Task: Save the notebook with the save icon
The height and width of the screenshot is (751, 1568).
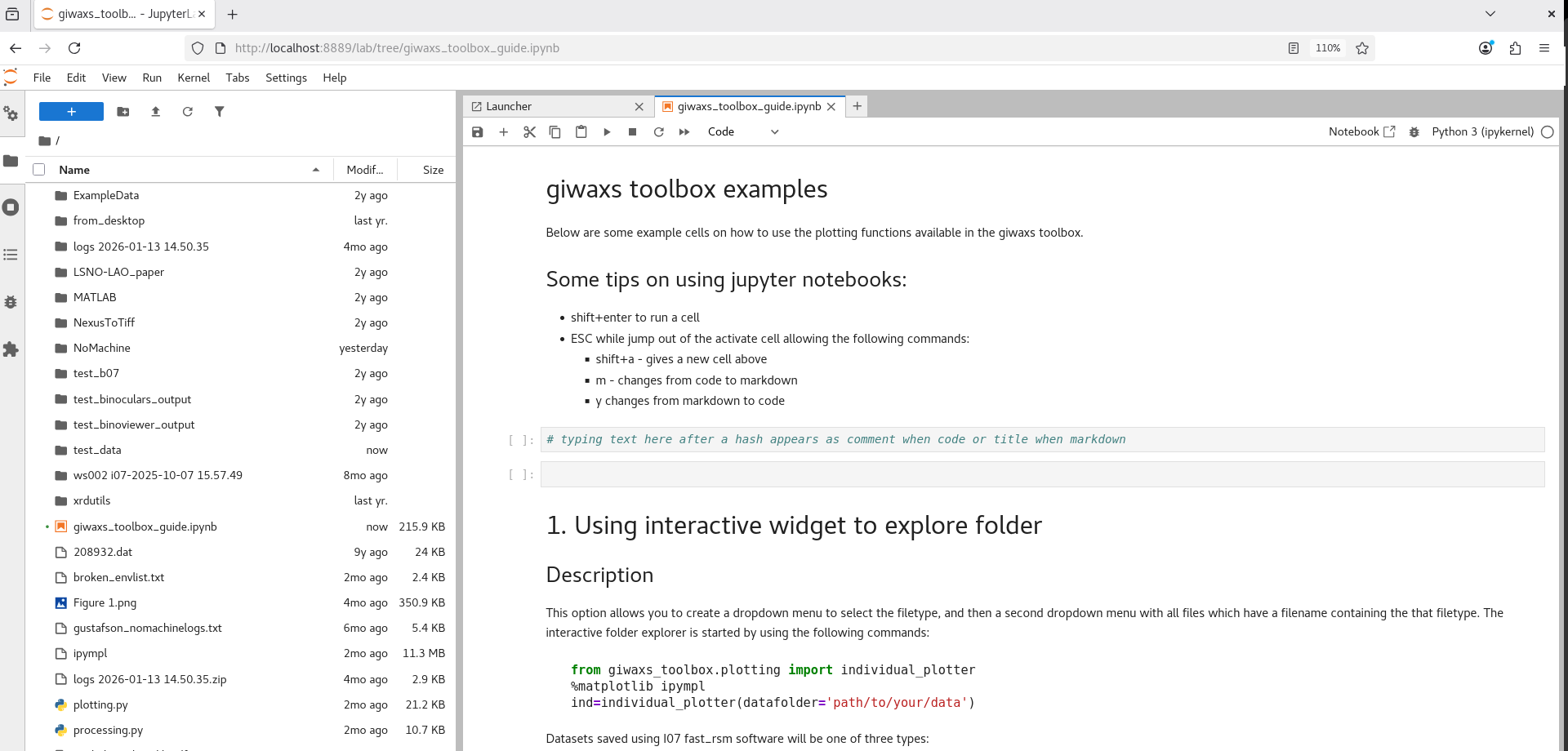Action: (x=478, y=132)
